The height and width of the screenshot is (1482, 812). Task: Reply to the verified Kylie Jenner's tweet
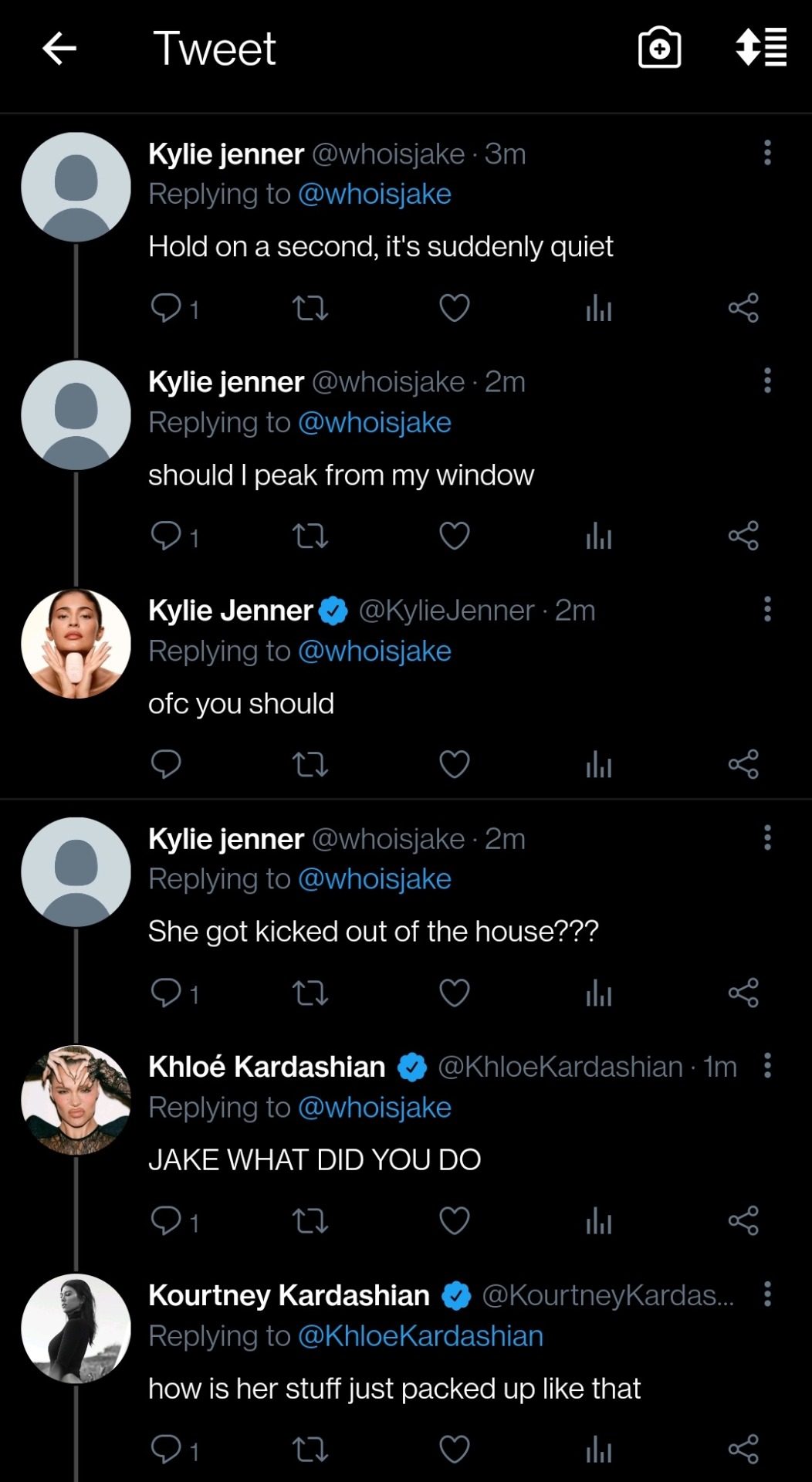click(x=166, y=764)
